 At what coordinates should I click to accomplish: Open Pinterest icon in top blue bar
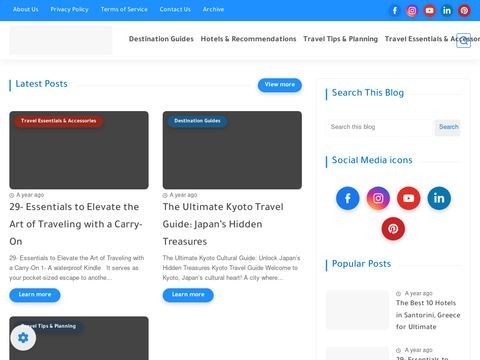464,11
